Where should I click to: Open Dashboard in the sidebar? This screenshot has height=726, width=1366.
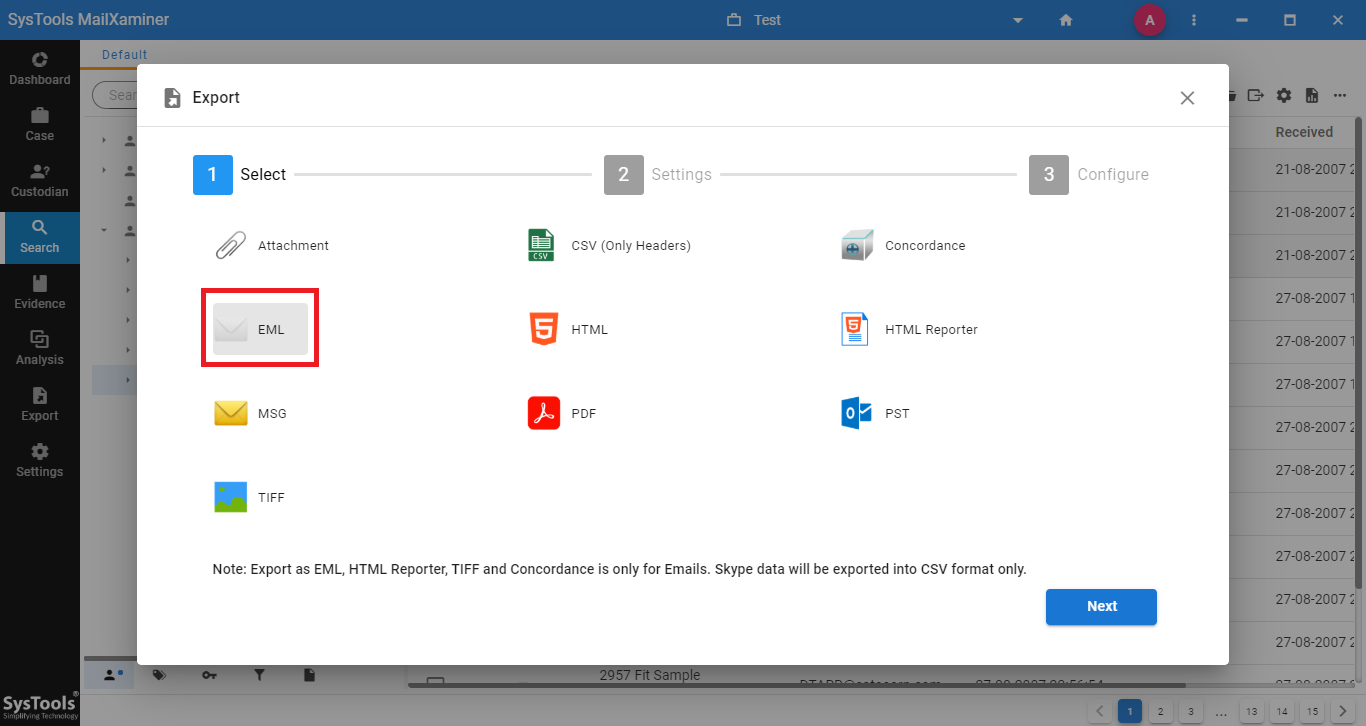click(40, 68)
